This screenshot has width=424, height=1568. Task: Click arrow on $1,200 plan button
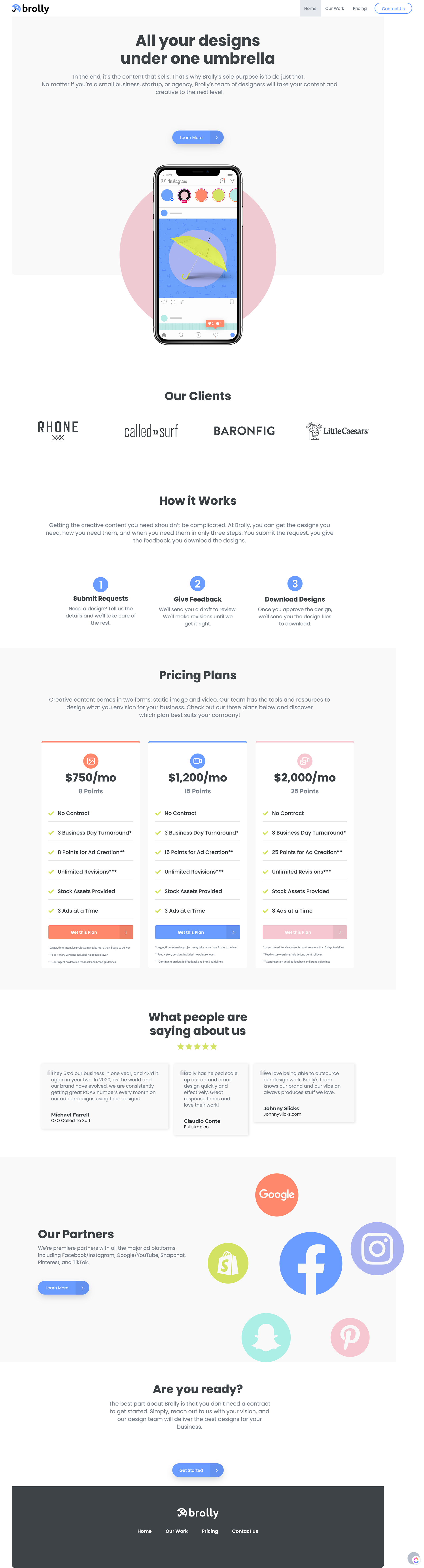[233, 932]
